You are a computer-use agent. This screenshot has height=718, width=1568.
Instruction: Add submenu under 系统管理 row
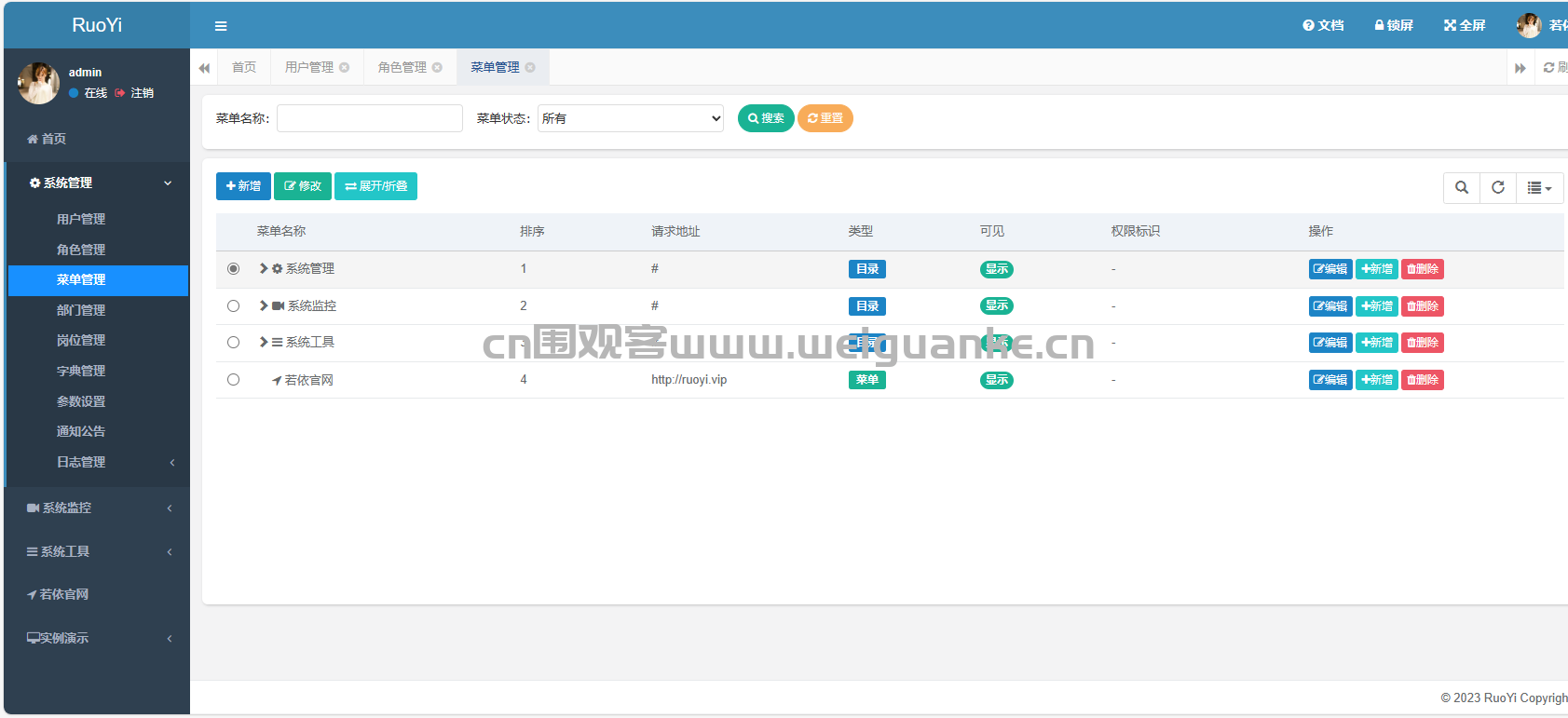[1377, 269]
